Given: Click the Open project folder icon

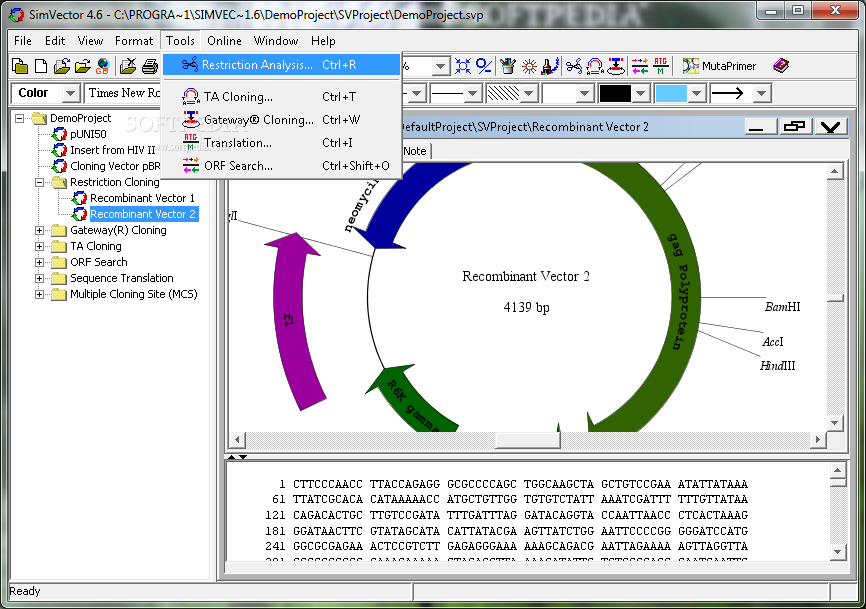Looking at the screenshot, I should point(61,66).
